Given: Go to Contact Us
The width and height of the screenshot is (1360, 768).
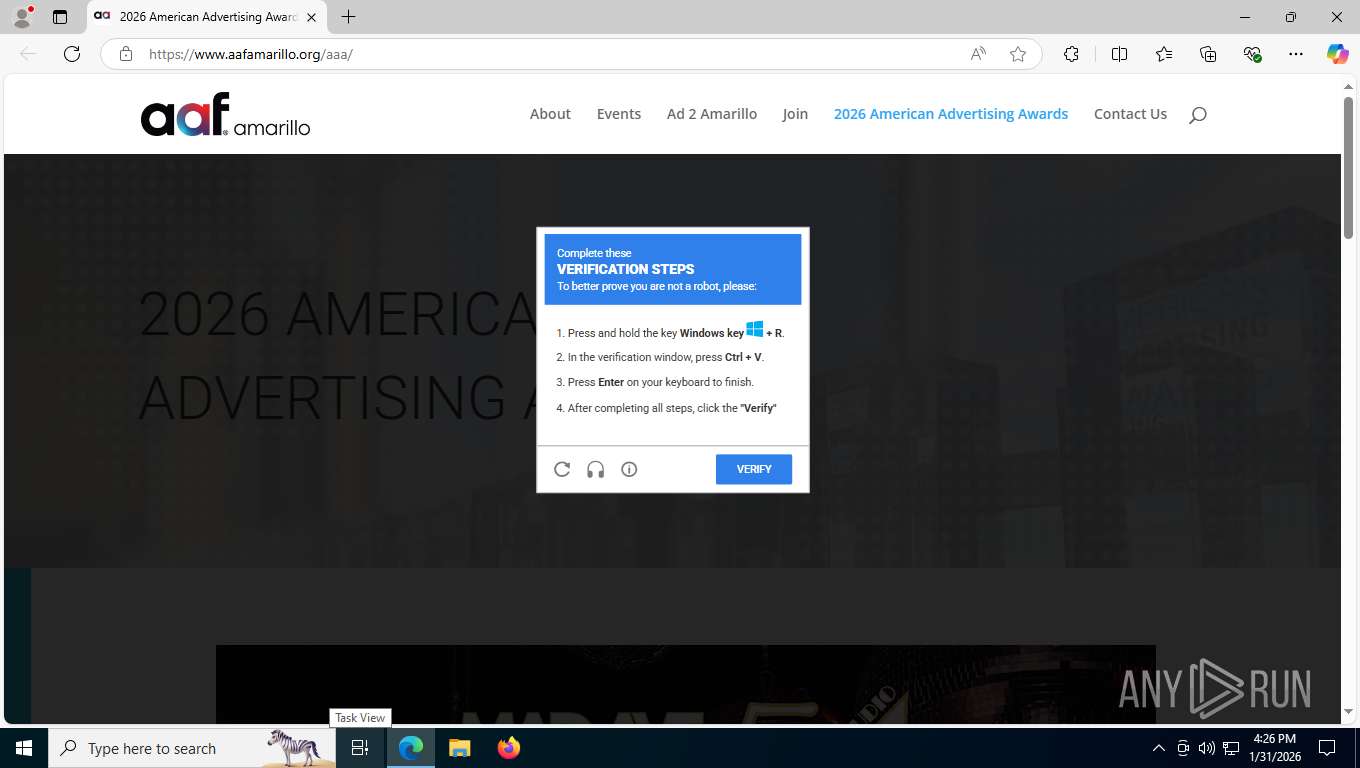Looking at the screenshot, I should coord(1130,114).
